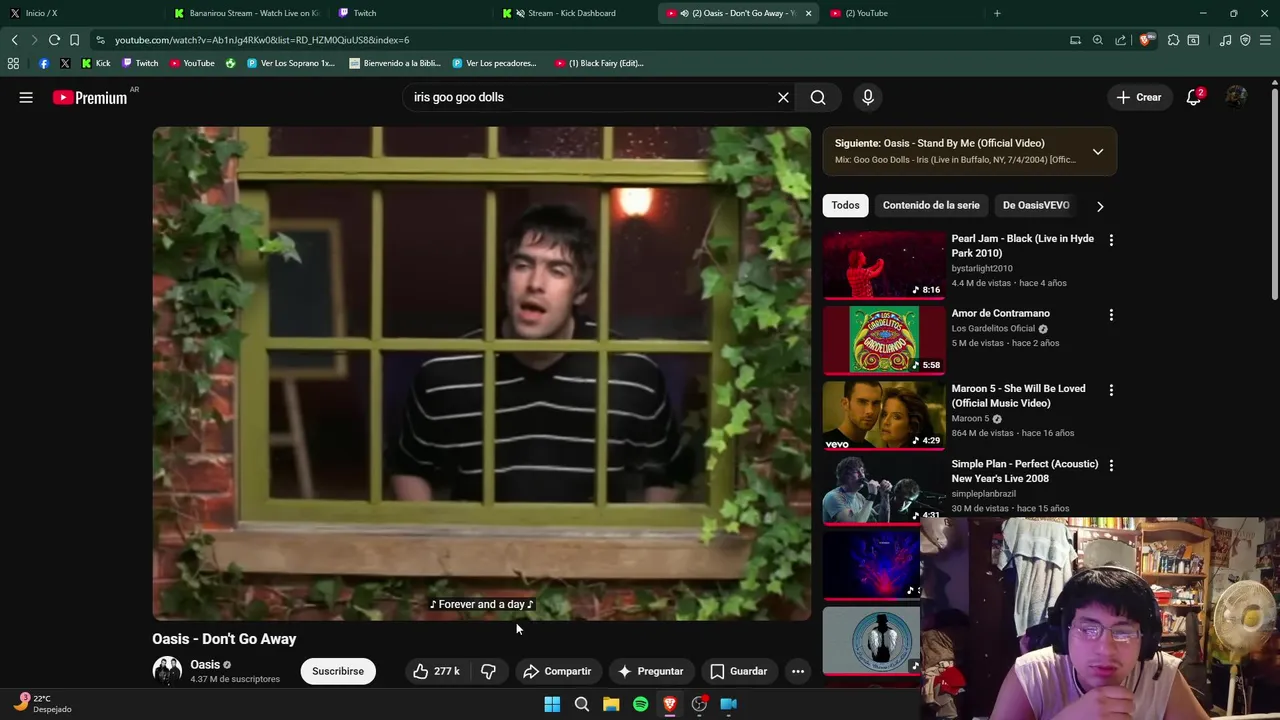This screenshot has width=1280, height=720.
Task: Share this page from address bar
Action: [1120, 40]
